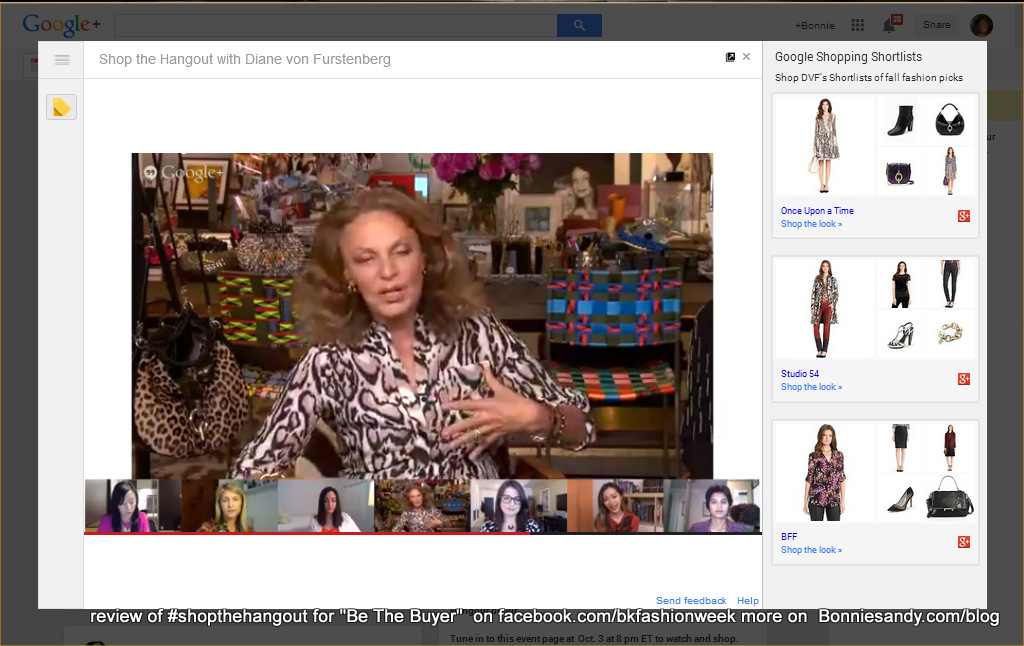1024x646 pixels.
Task: Close the Shop the Hangout dialog
Action: click(746, 57)
